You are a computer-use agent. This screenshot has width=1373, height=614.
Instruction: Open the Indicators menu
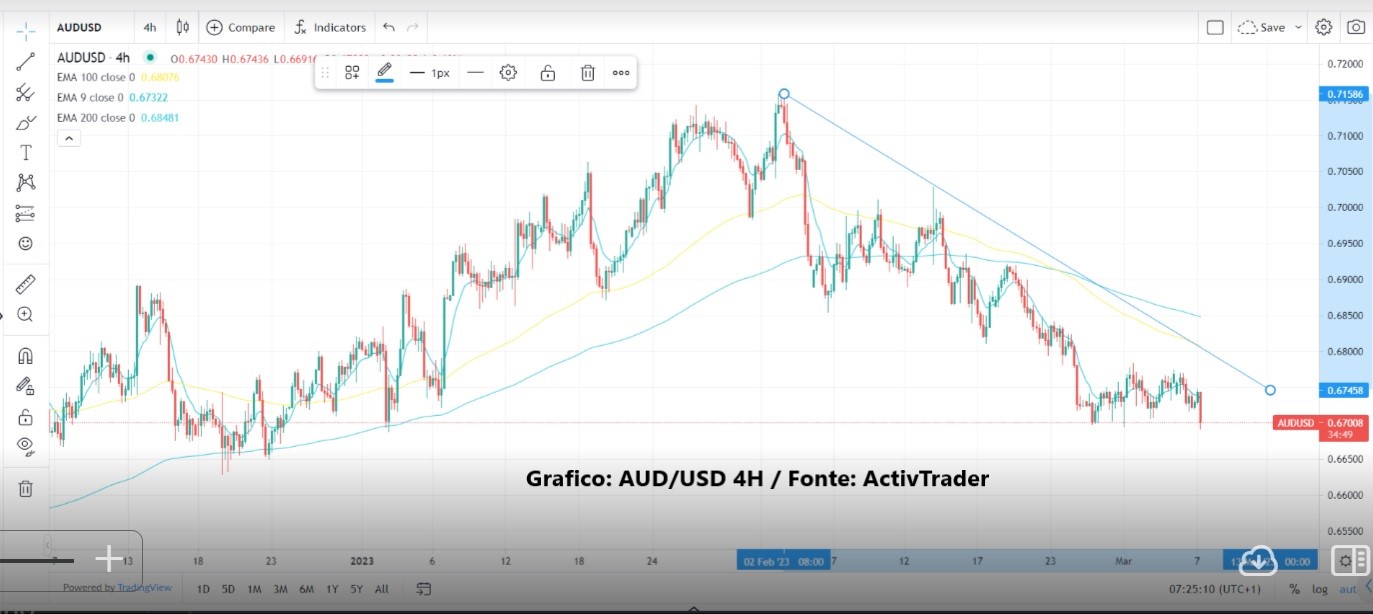point(330,27)
